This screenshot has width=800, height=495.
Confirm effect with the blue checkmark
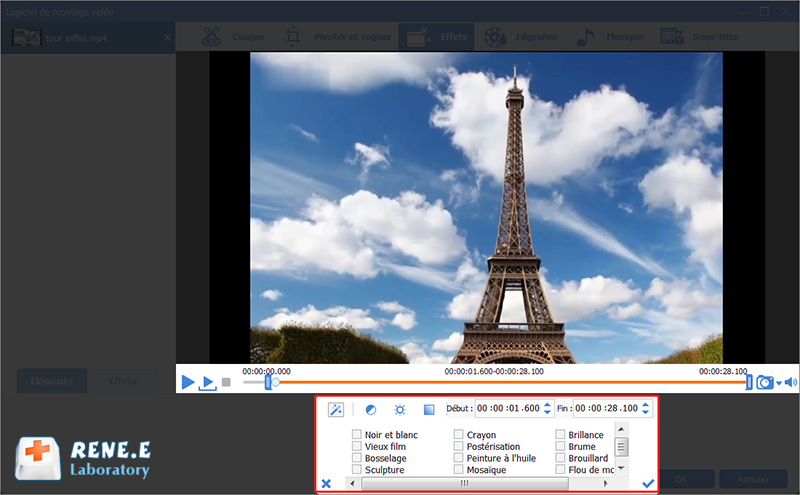coord(648,483)
